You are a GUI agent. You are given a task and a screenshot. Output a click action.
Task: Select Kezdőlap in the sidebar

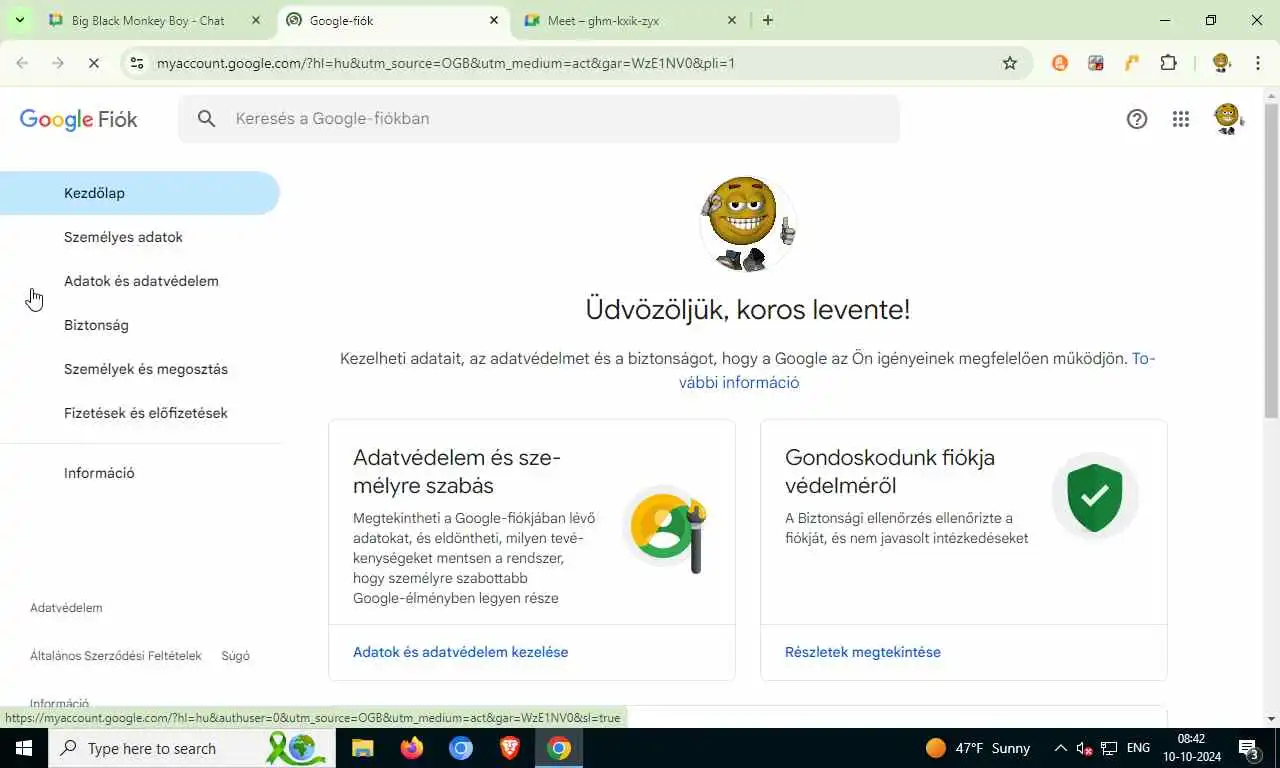point(140,193)
